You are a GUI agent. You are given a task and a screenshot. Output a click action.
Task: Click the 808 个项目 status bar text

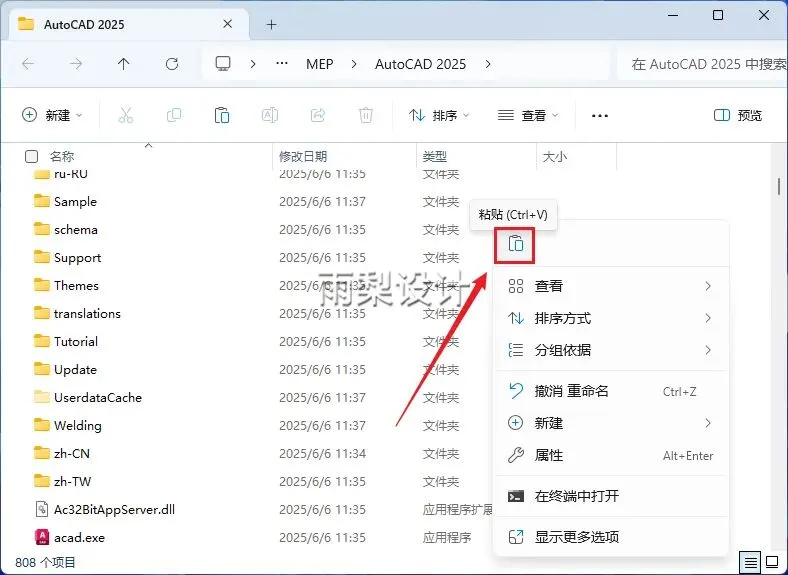pyautogui.click(x=45, y=562)
